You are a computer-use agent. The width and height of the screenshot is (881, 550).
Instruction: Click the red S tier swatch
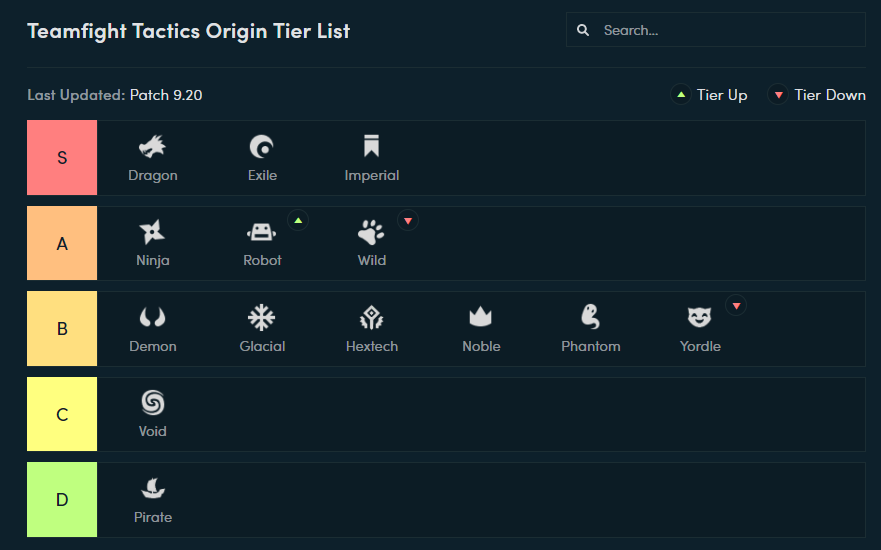point(62,157)
